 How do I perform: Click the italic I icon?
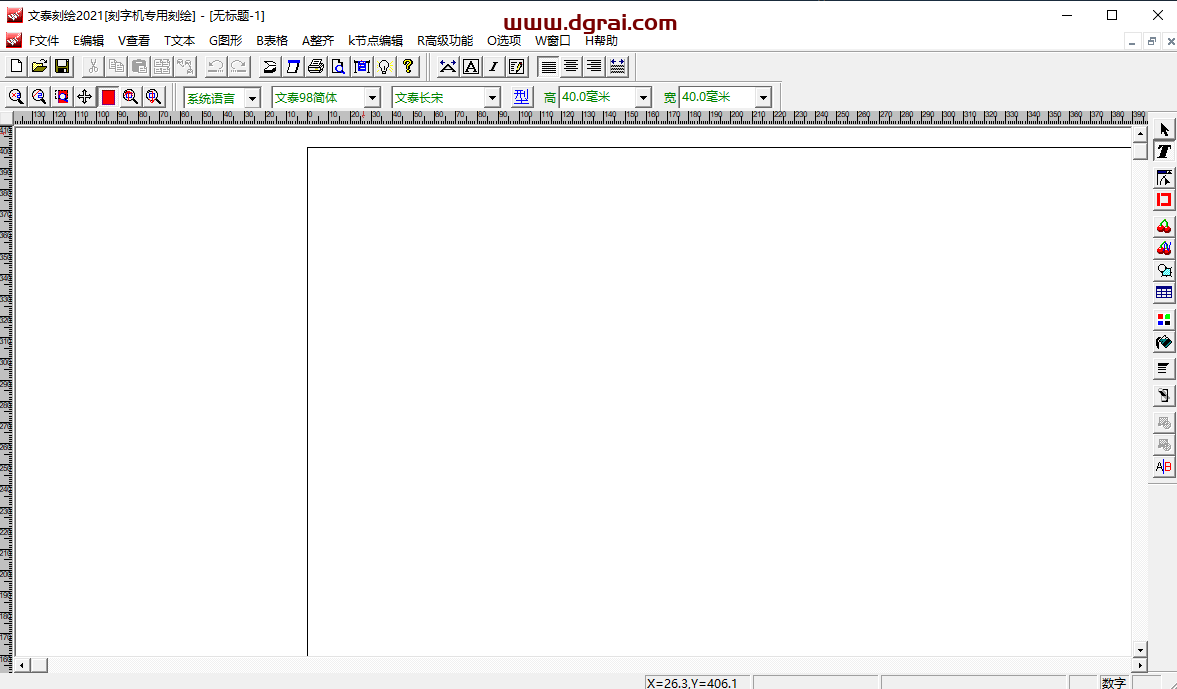[493, 67]
